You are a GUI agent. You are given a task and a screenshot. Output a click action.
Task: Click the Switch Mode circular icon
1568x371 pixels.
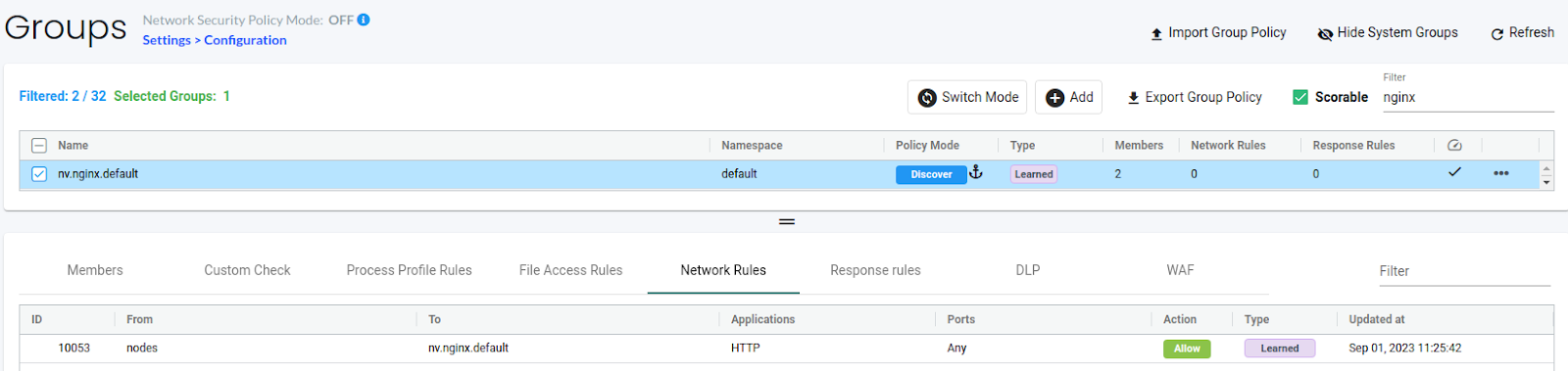927,97
